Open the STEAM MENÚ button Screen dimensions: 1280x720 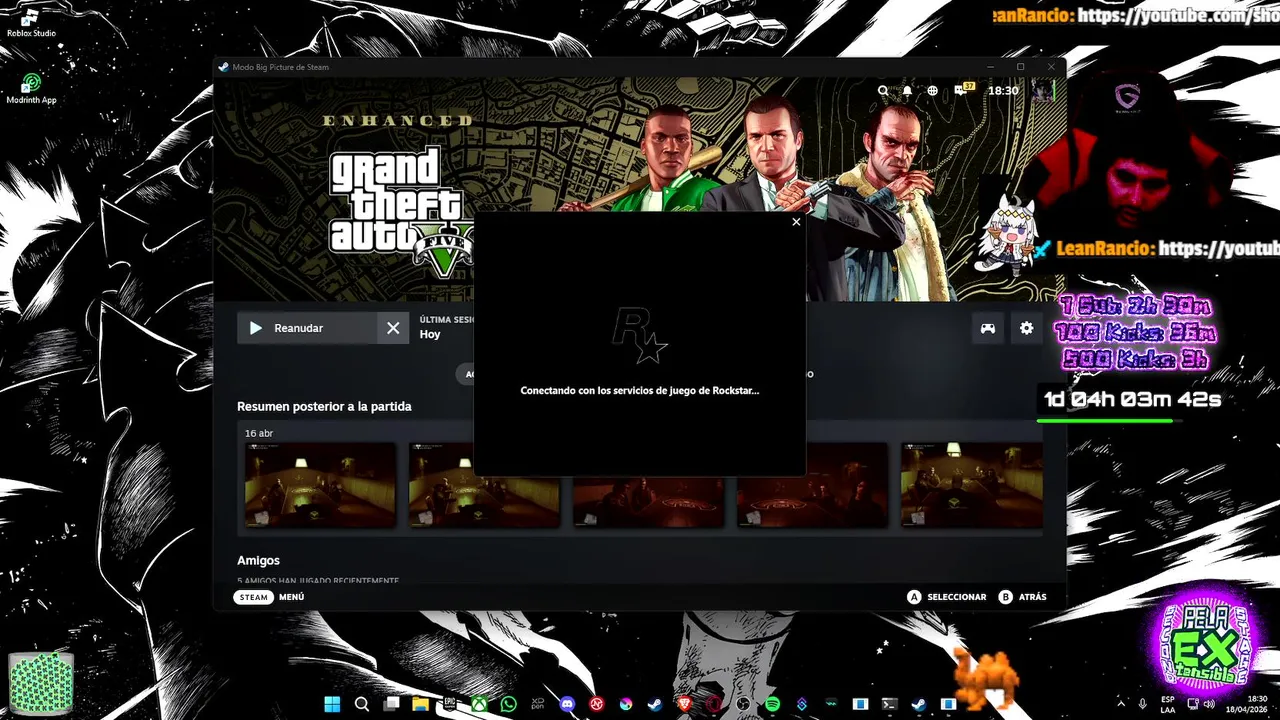coord(268,597)
